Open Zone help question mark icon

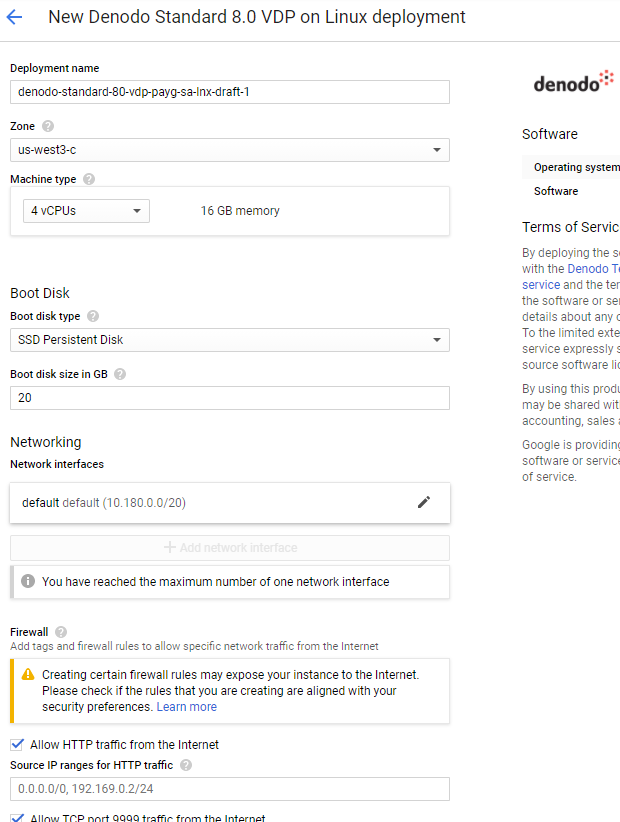[48, 126]
